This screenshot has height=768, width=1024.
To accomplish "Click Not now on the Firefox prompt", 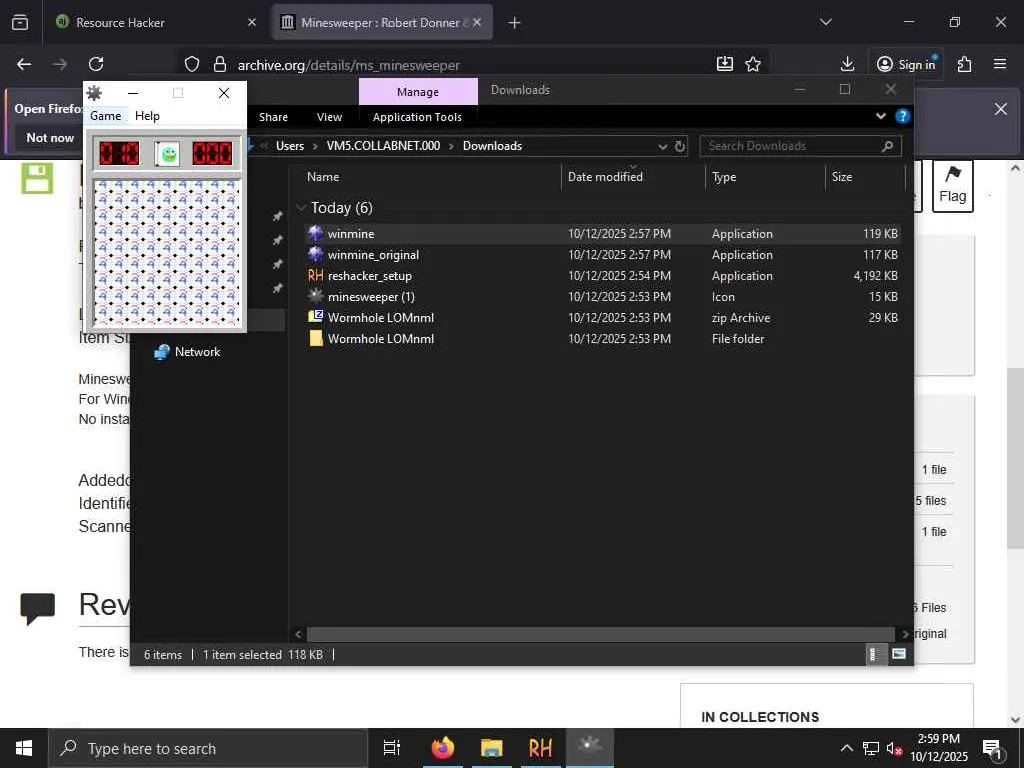I will pyautogui.click(x=50, y=138).
